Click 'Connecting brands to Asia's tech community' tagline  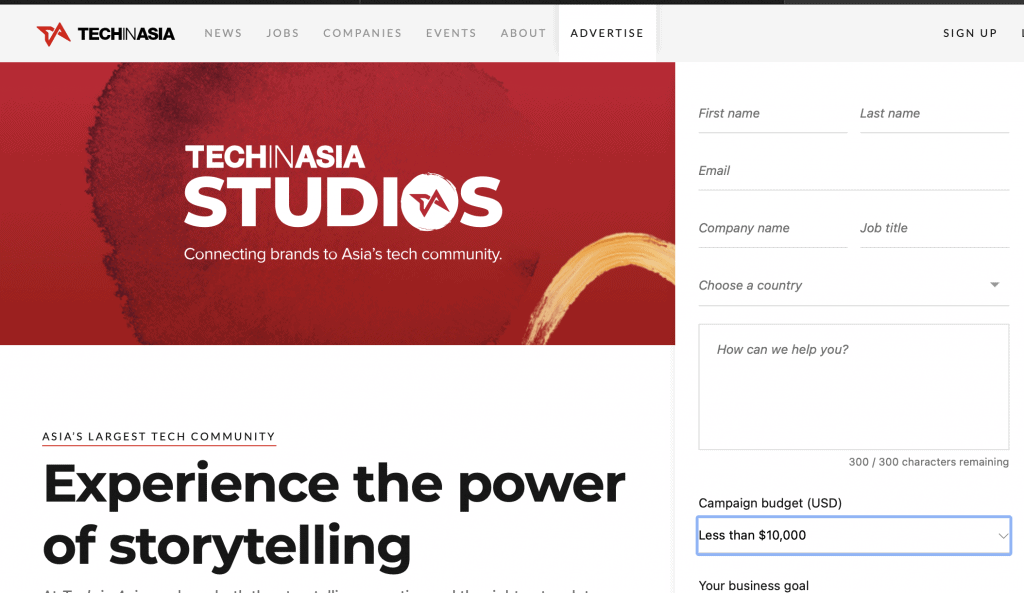[343, 254]
